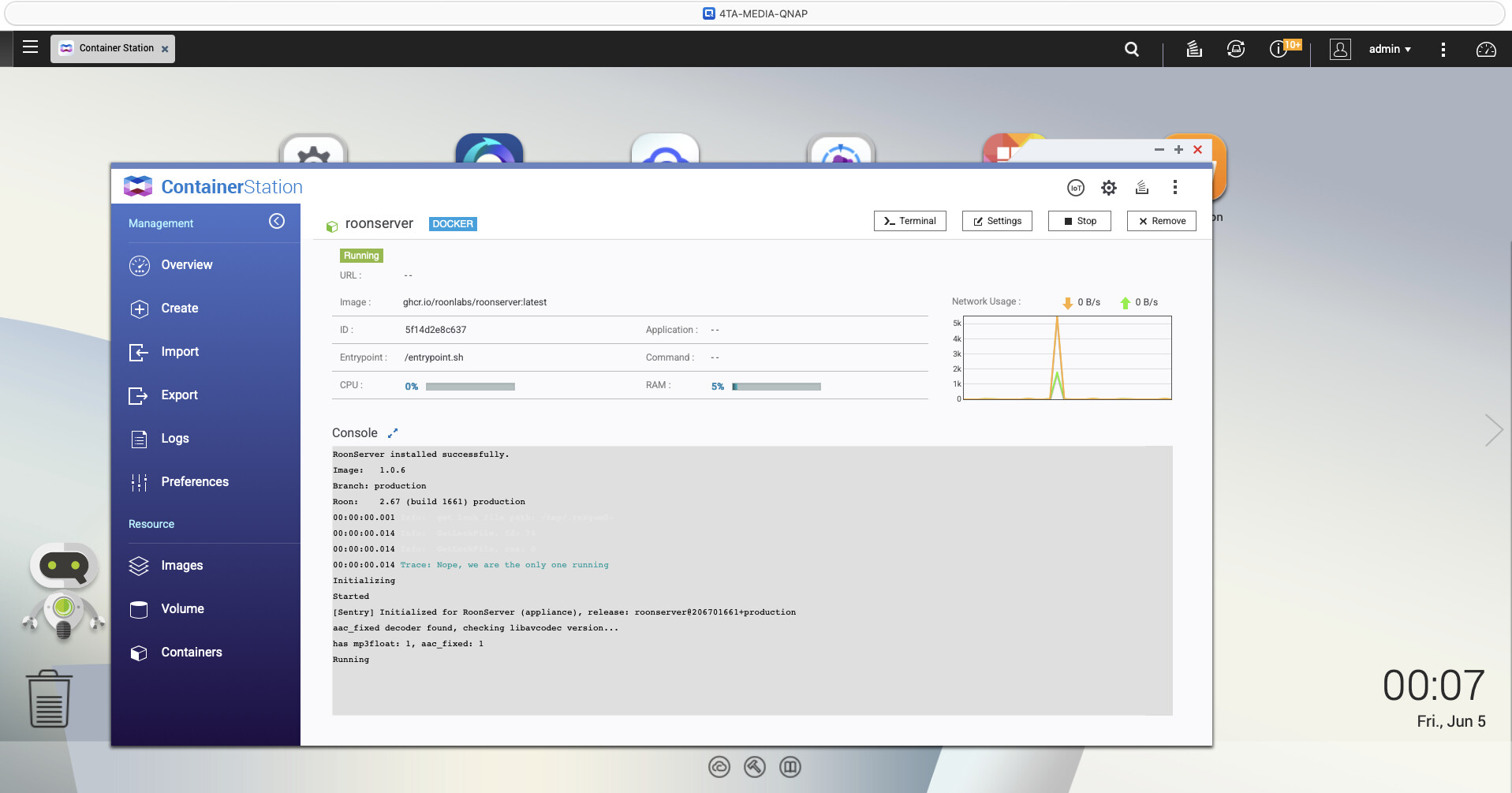Open event notifications info icon
Image resolution: width=1512 pixels, height=793 pixels.
[x=1278, y=49]
